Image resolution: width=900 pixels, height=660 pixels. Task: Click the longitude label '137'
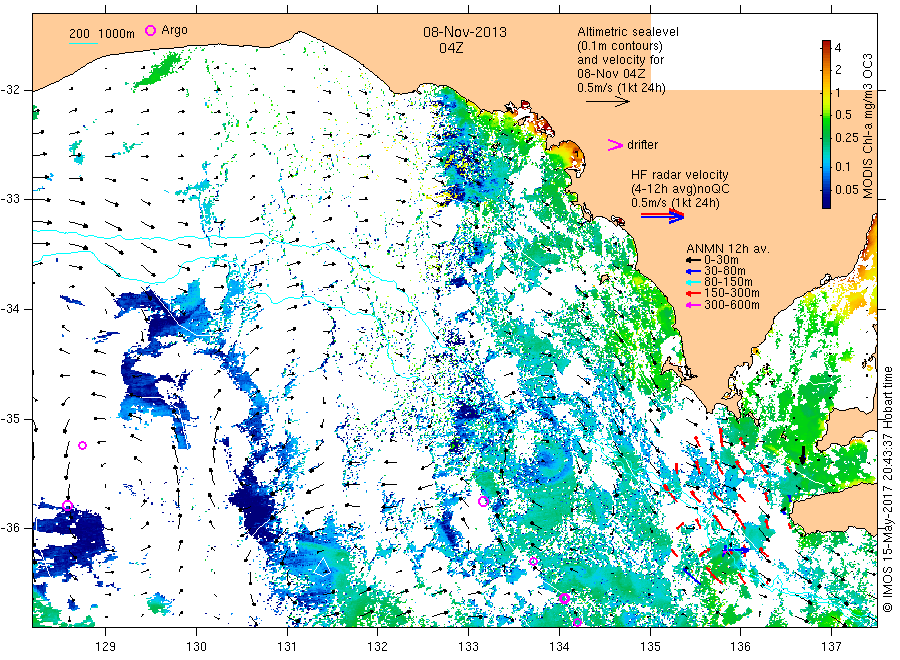click(x=831, y=647)
